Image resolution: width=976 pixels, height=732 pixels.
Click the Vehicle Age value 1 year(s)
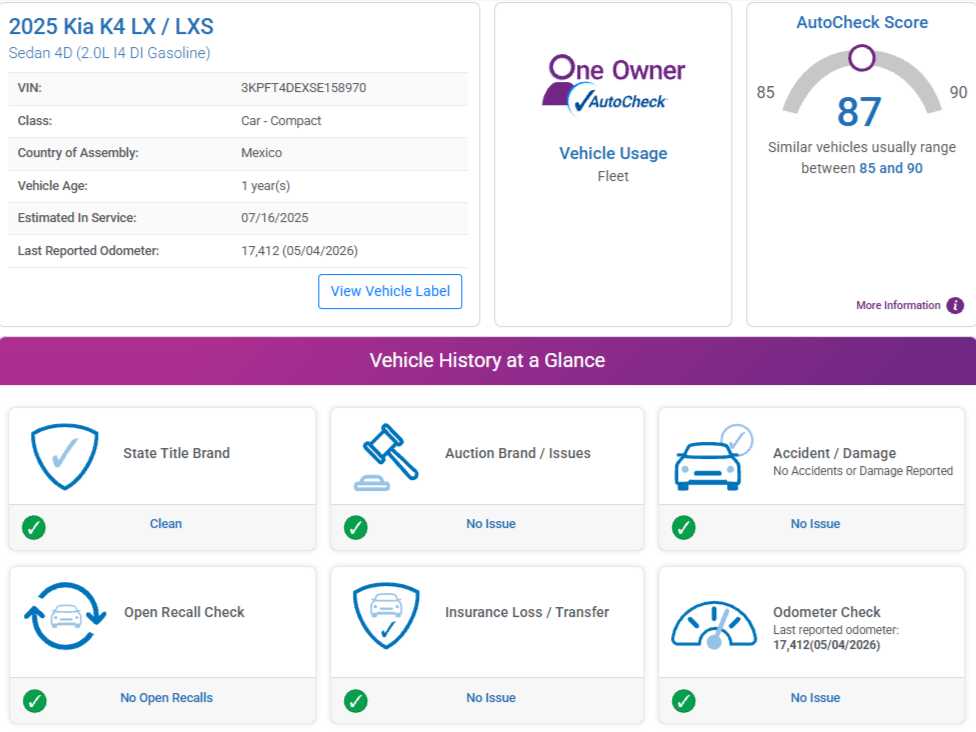[265, 185]
